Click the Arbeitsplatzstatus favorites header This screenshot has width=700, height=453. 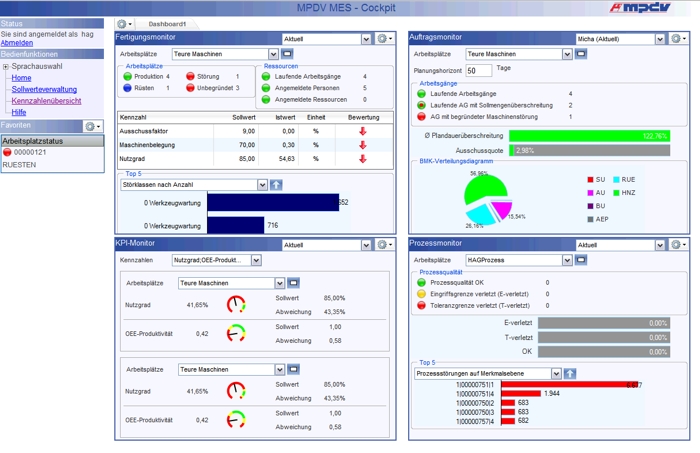(x=52, y=141)
